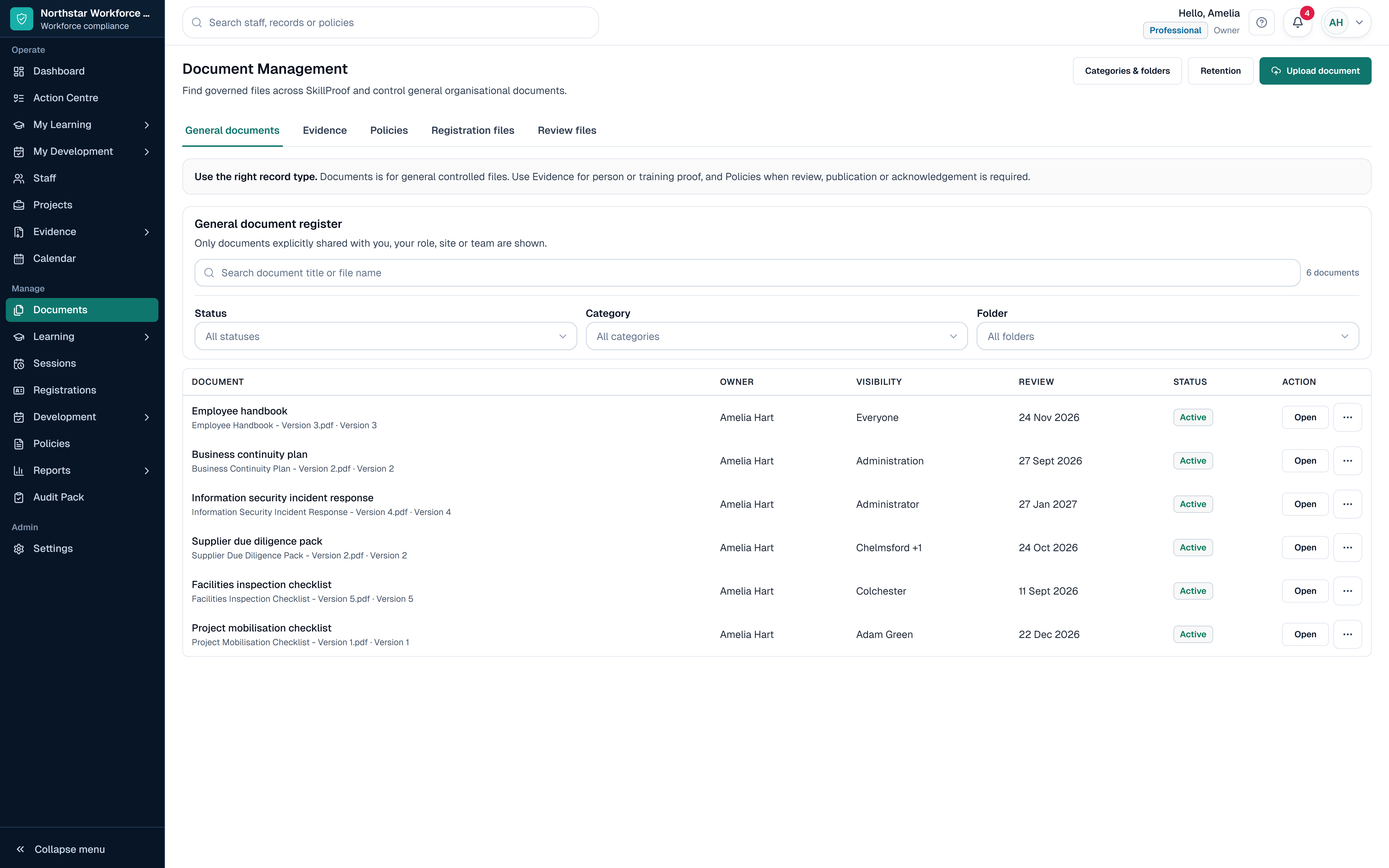This screenshot has width=1389, height=868.
Task: Click the Northstar Workforce shield logo
Action: [22, 19]
